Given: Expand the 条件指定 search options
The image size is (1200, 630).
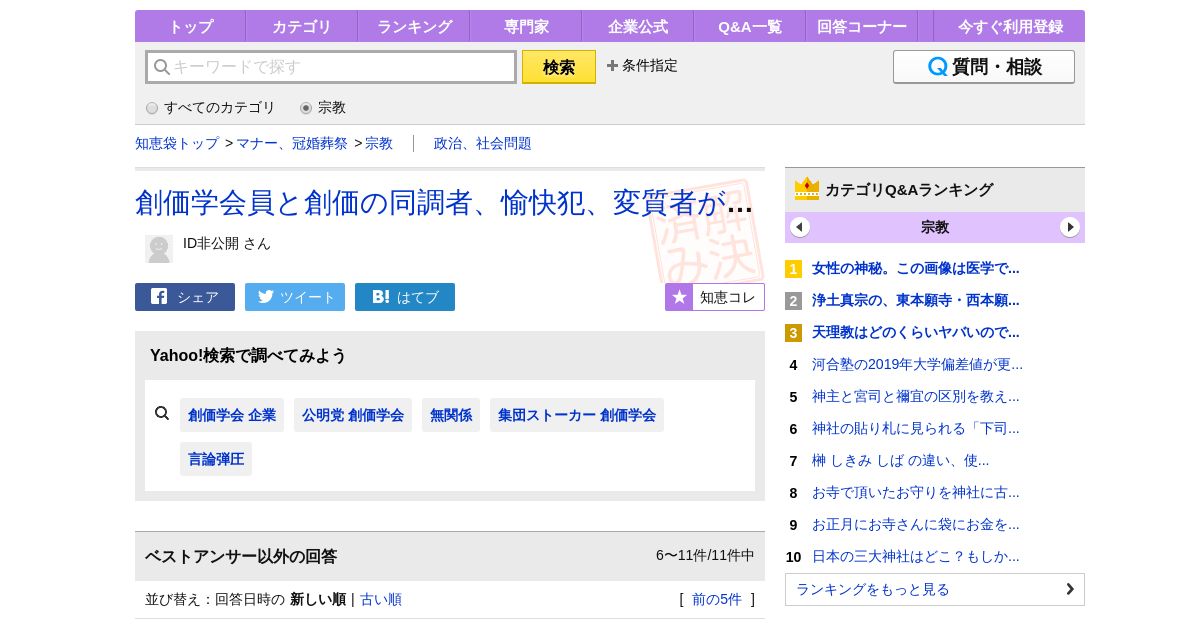Looking at the screenshot, I should 642,66.
